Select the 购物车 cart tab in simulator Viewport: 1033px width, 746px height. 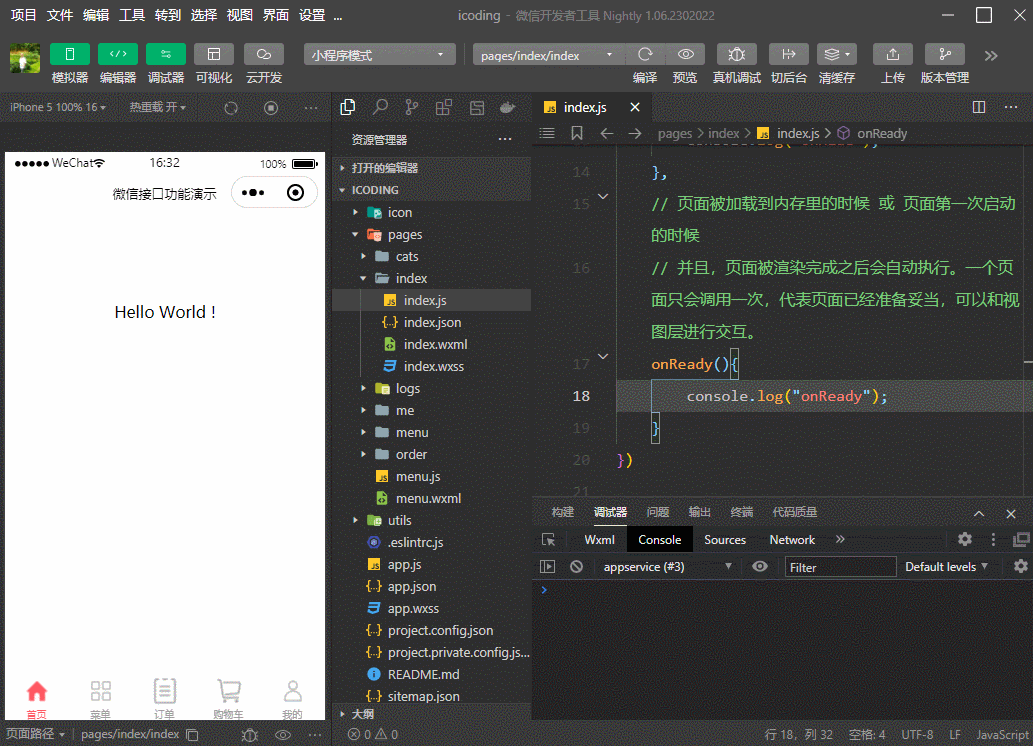pyautogui.click(x=229, y=699)
